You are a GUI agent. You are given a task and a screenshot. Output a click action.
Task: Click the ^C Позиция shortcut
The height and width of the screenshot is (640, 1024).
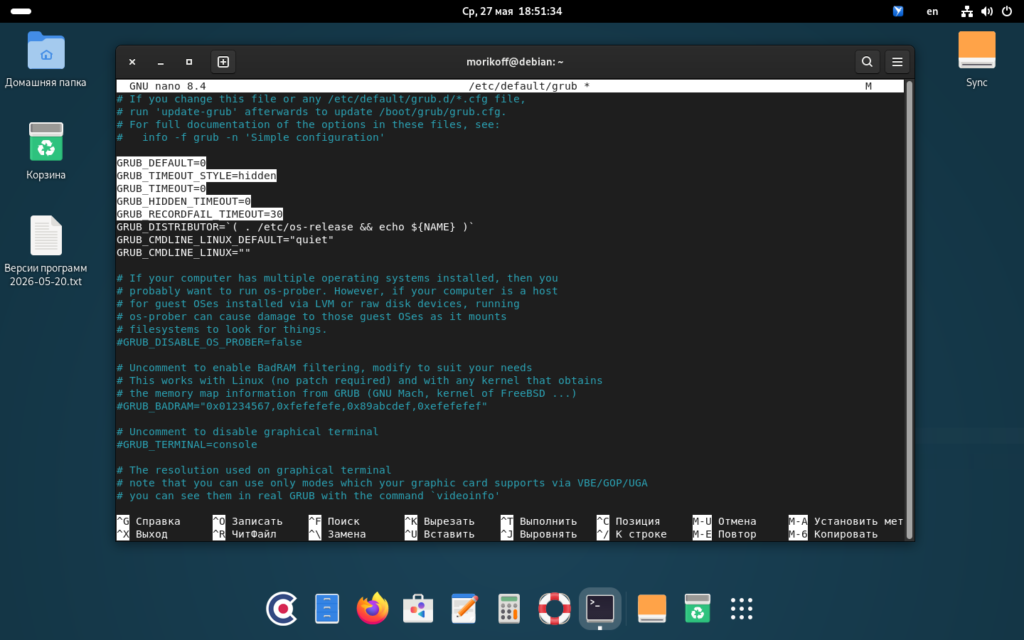pyautogui.click(x=628, y=521)
